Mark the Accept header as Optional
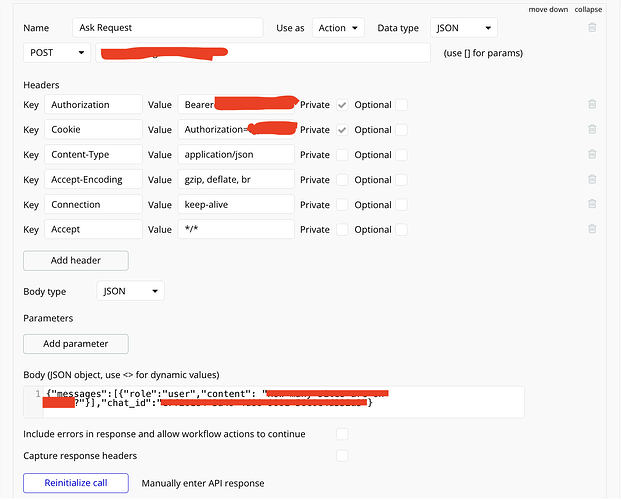Screen dimensions: 621x500 pyautogui.click(x=401, y=230)
